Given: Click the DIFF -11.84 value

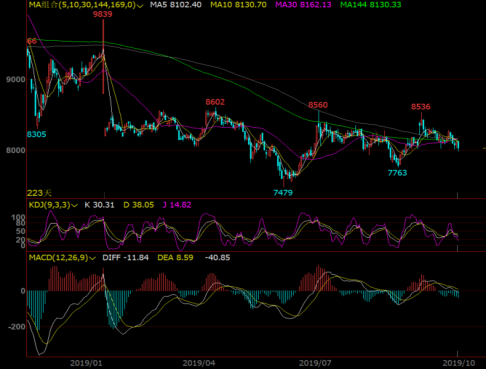Looking at the screenshot, I should pyautogui.click(x=125, y=258).
